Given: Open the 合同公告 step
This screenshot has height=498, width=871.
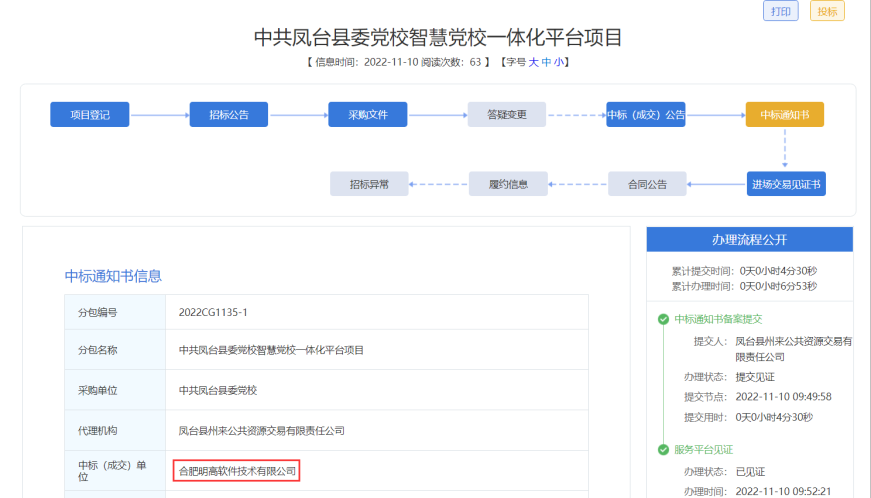Looking at the screenshot, I should coord(647,184).
